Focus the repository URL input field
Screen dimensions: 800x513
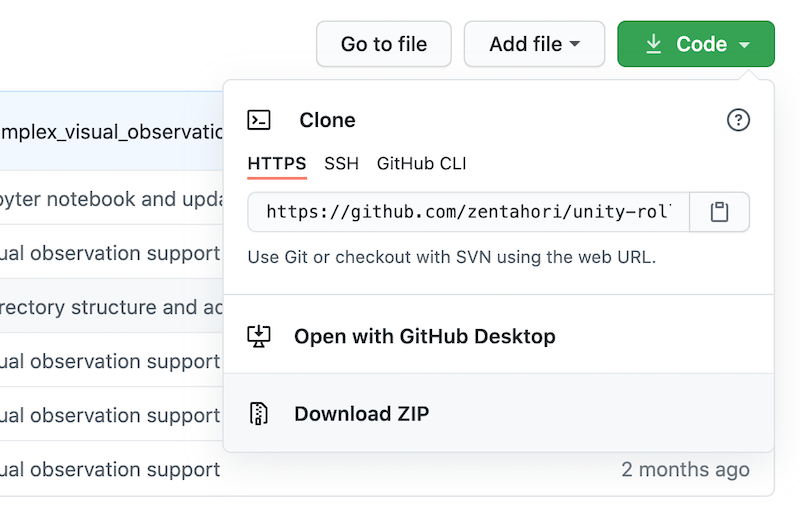click(468, 212)
